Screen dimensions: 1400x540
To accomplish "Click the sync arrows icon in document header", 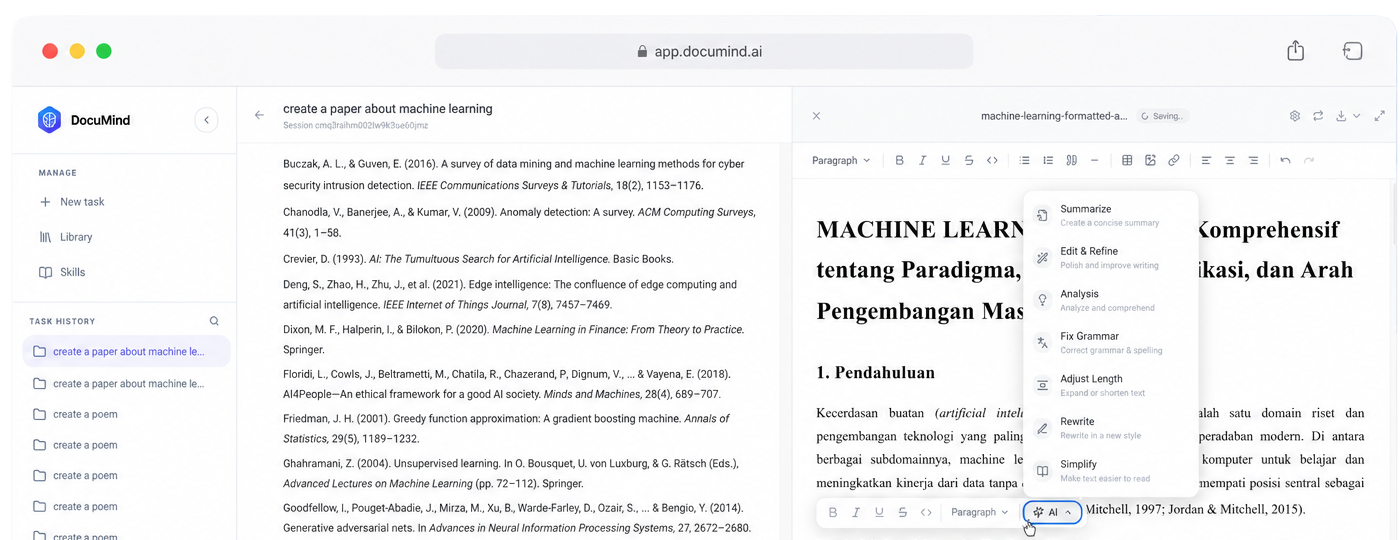I will coord(1318,116).
